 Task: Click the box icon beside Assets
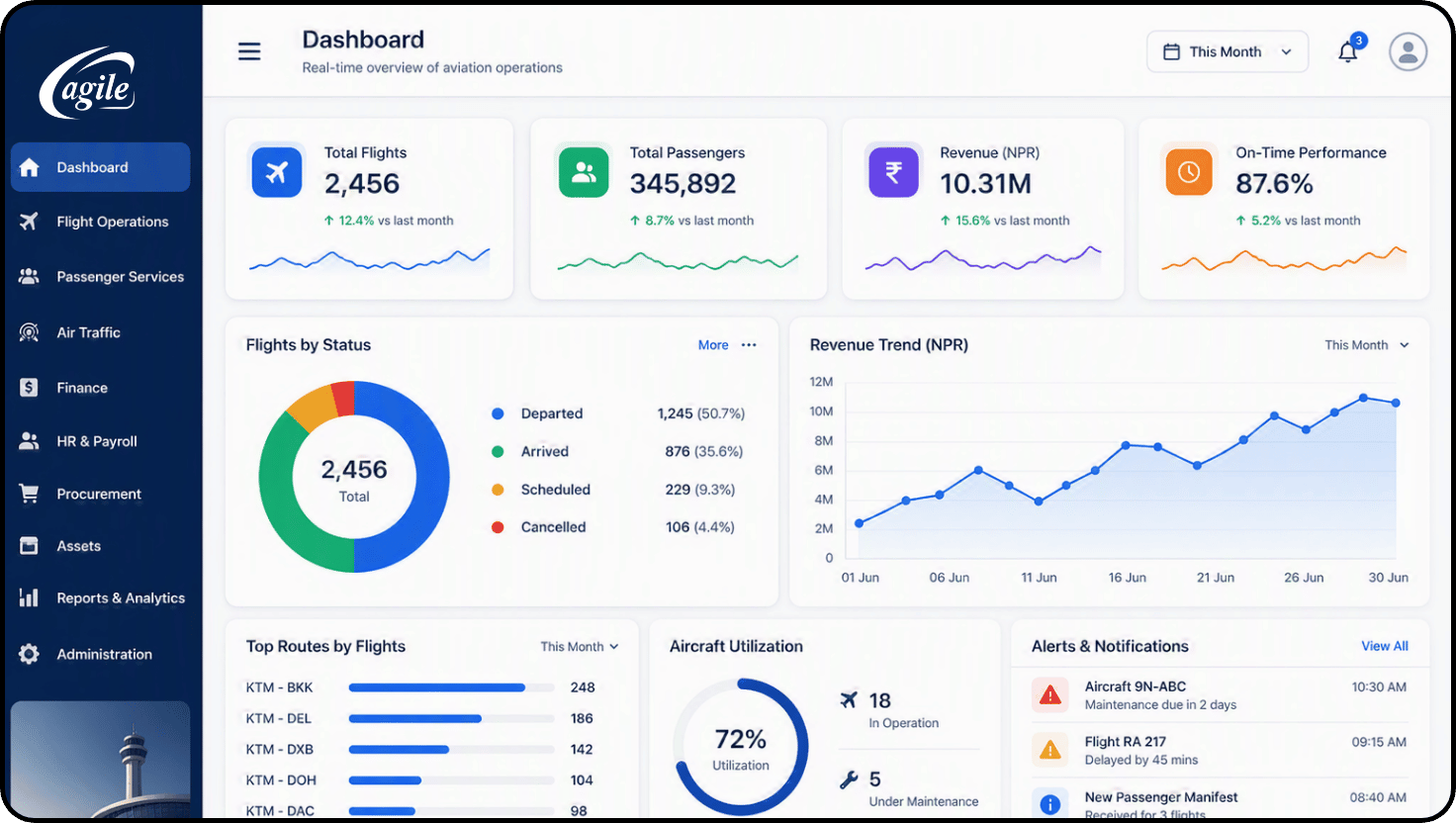(30, 546)
